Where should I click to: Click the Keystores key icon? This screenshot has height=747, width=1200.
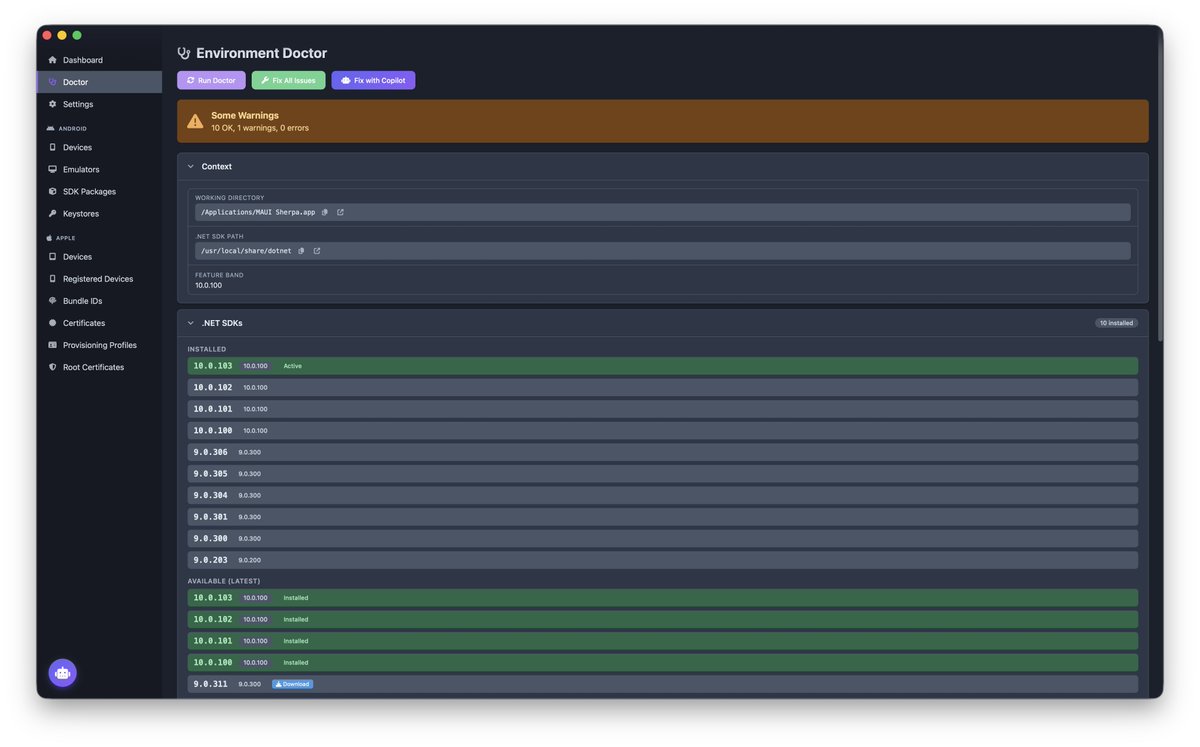[x=53, y=213]
